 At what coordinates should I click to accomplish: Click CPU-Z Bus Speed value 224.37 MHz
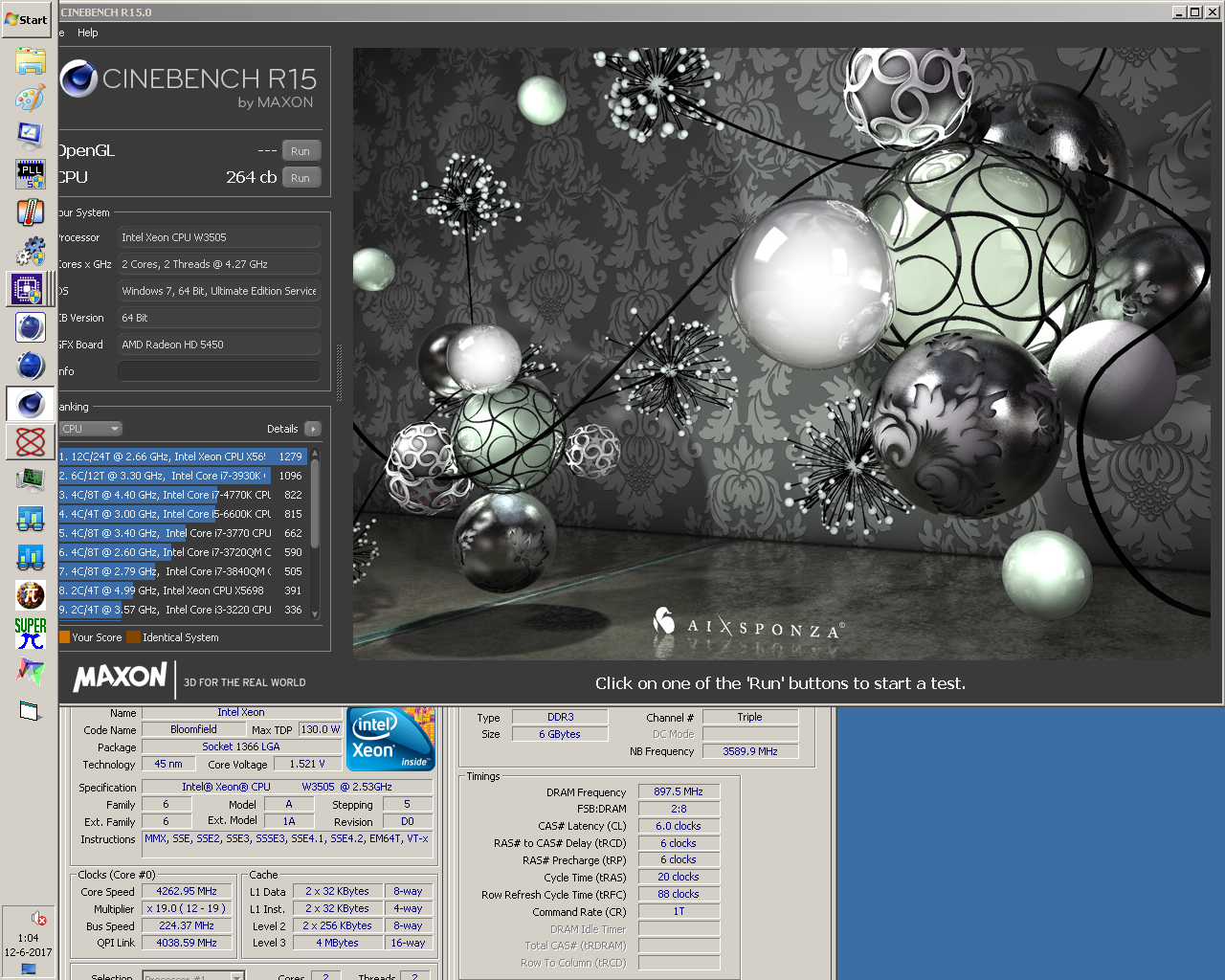(187, 925)
